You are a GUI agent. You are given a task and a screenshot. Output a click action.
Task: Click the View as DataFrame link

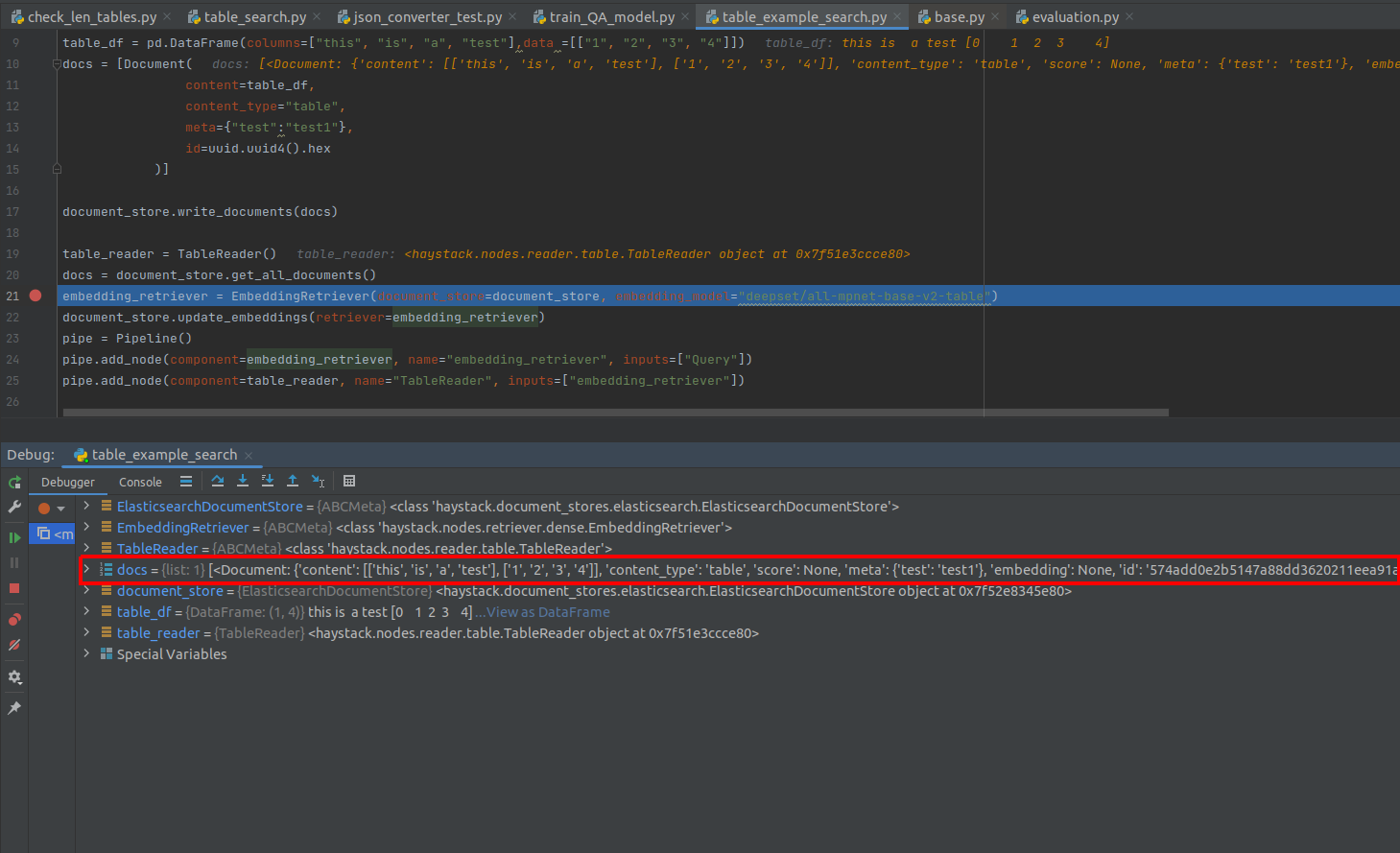548,612
